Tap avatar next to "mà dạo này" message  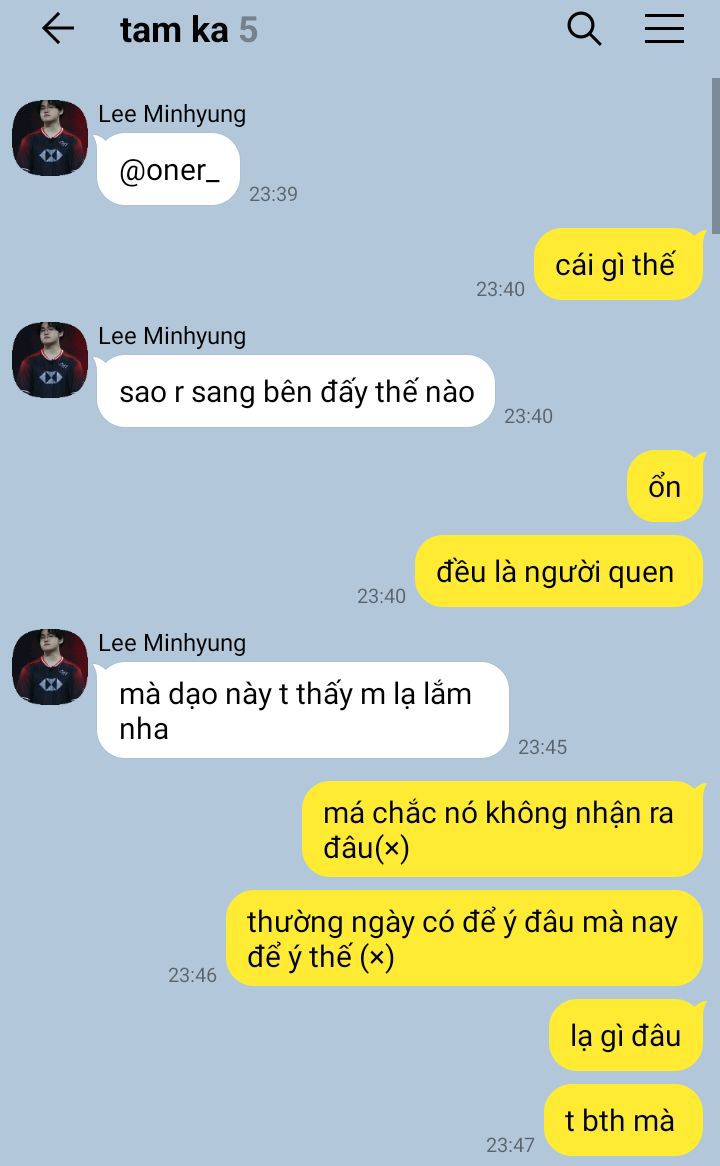click(50, 667)
